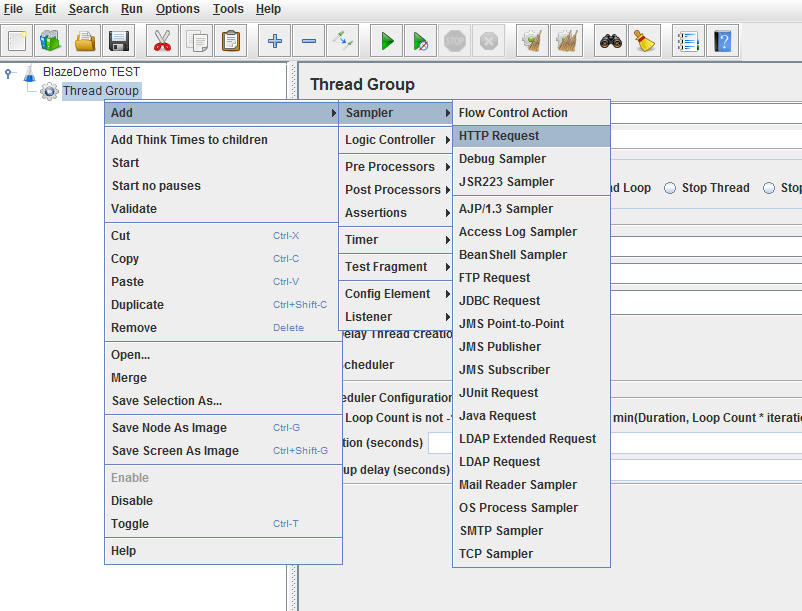
Task: Select JDBC Request sampler
Action: pos(499,301)
